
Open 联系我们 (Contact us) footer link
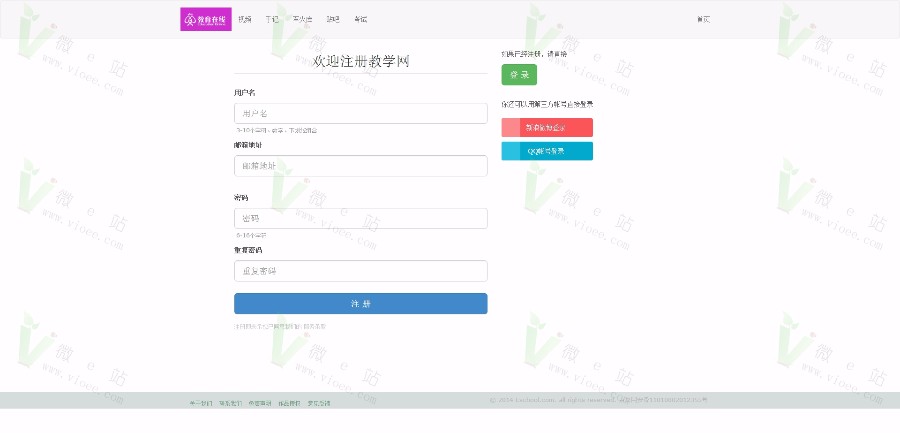click(230, 403)
